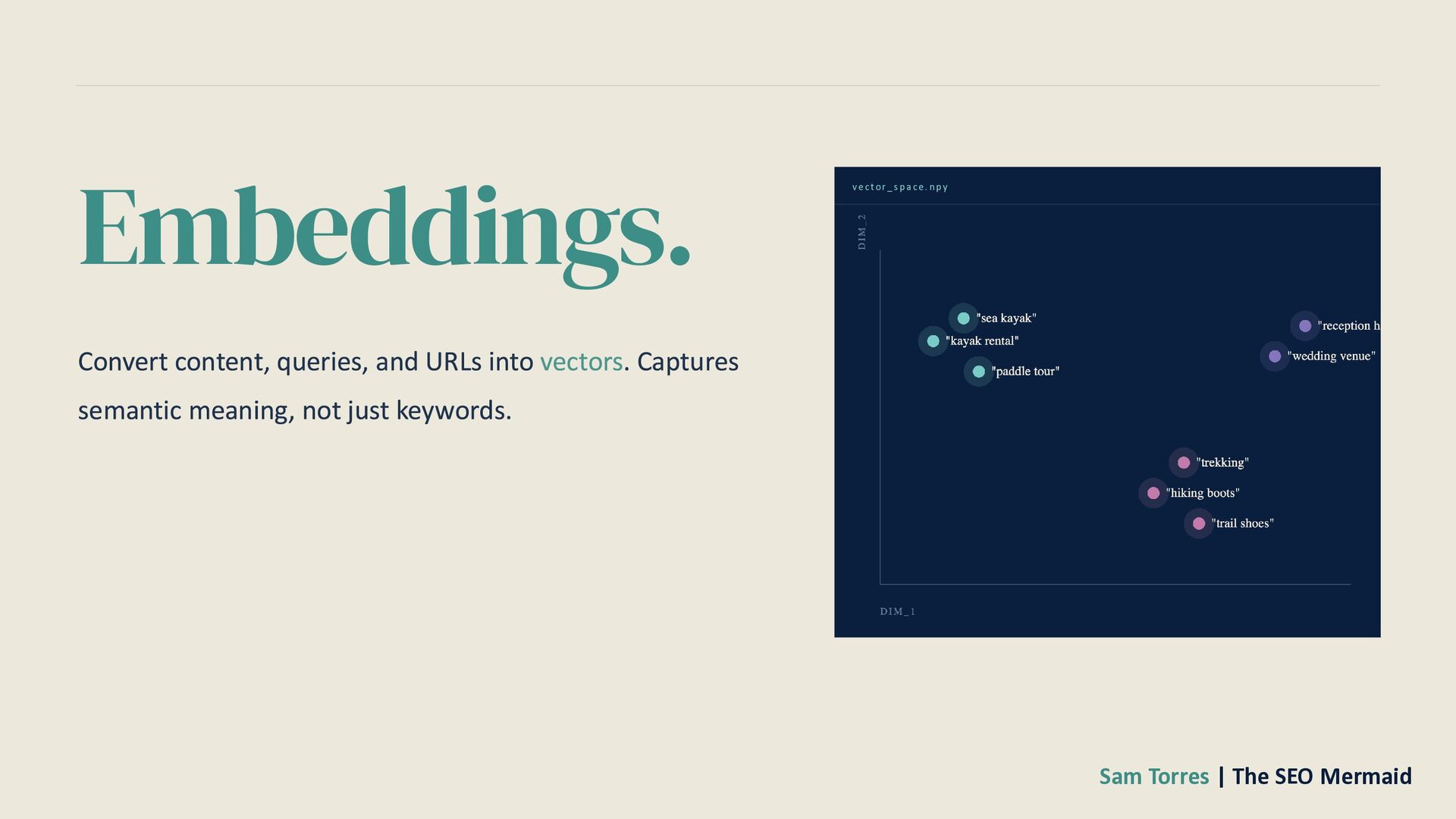Click the highlighted word "vectors"
Screen dimensions: 1456x819
581,362
